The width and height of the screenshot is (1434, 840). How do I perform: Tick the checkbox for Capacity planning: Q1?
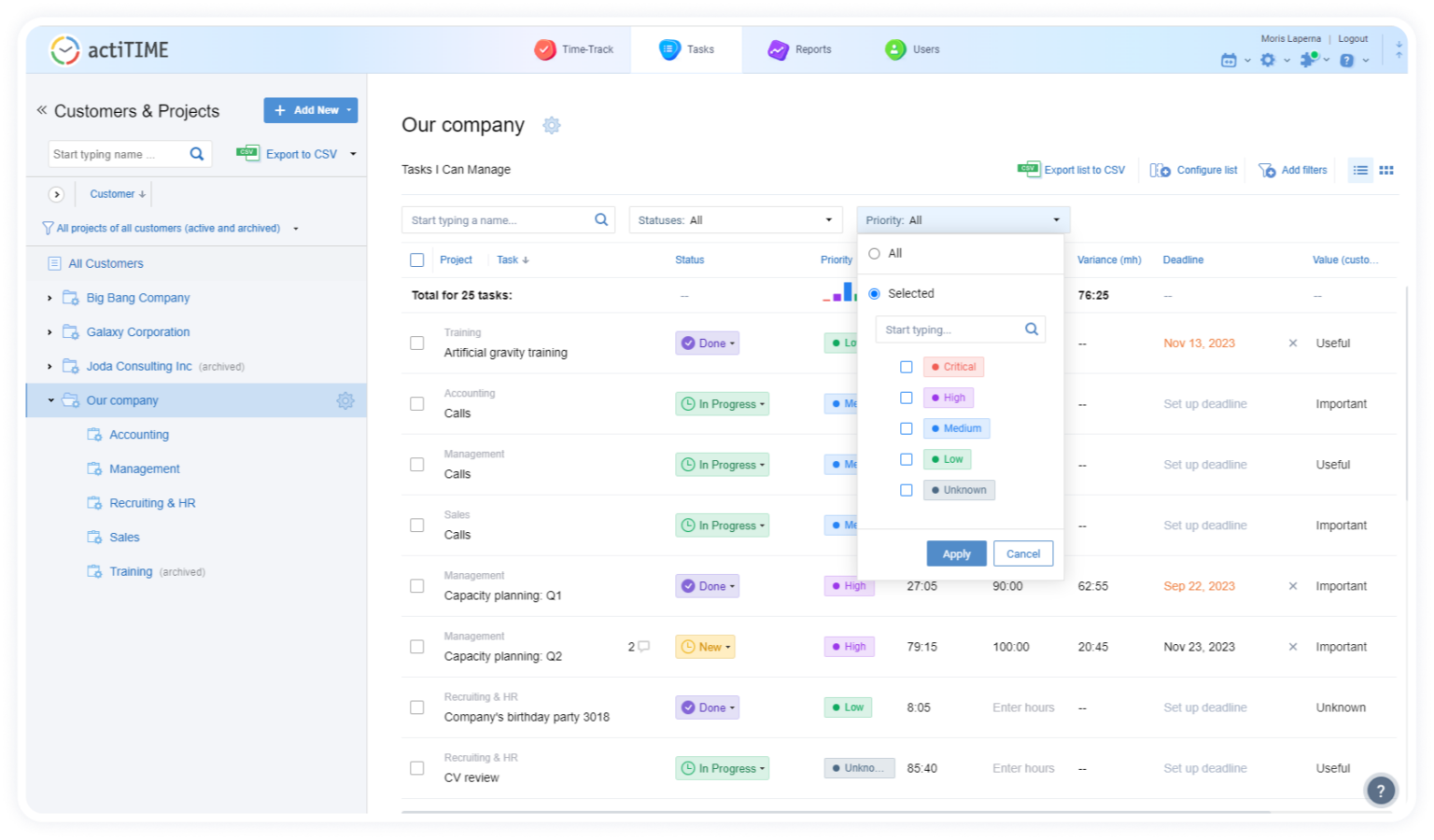click(417, 585)
